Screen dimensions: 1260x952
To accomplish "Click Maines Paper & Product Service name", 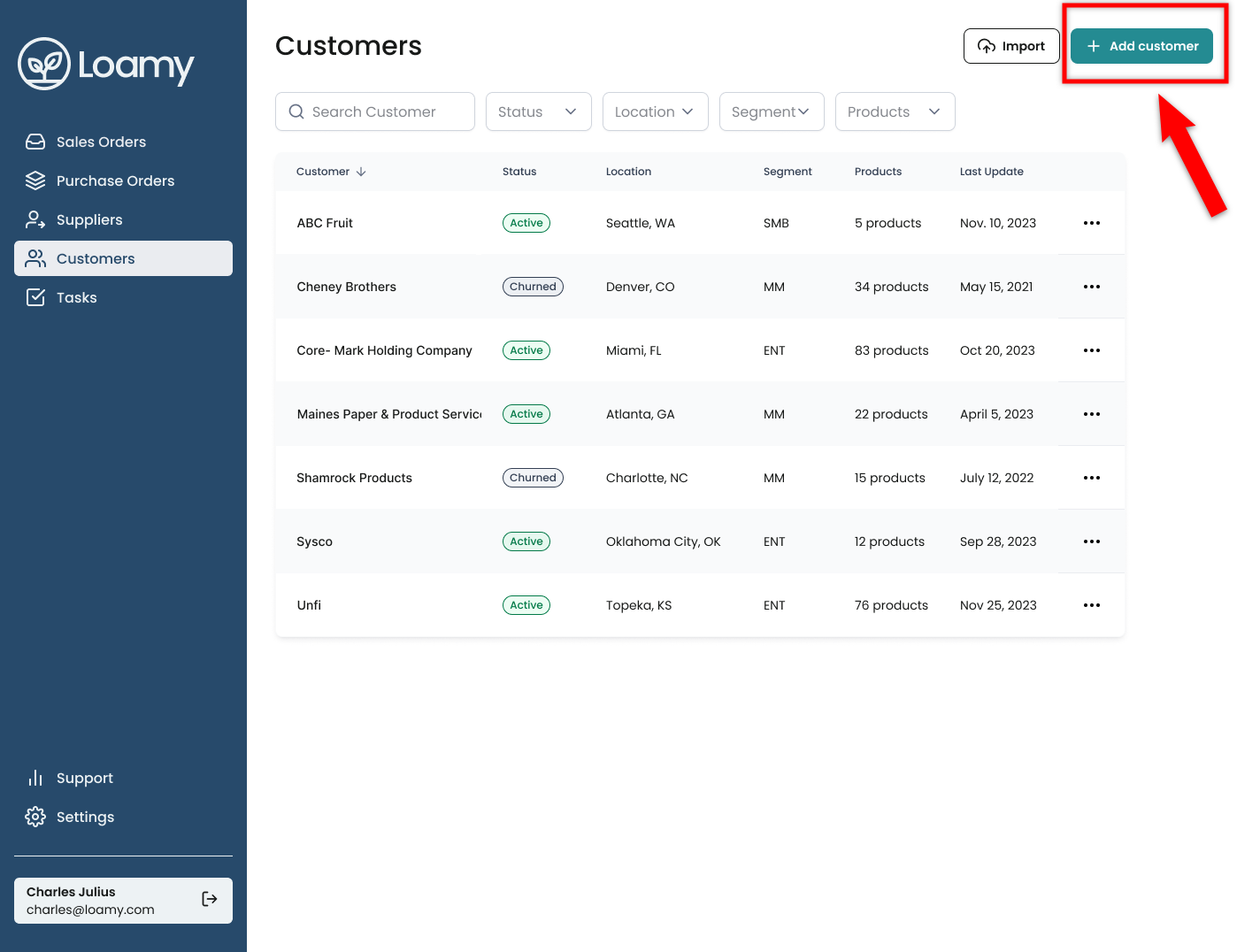I will [389, 414].
